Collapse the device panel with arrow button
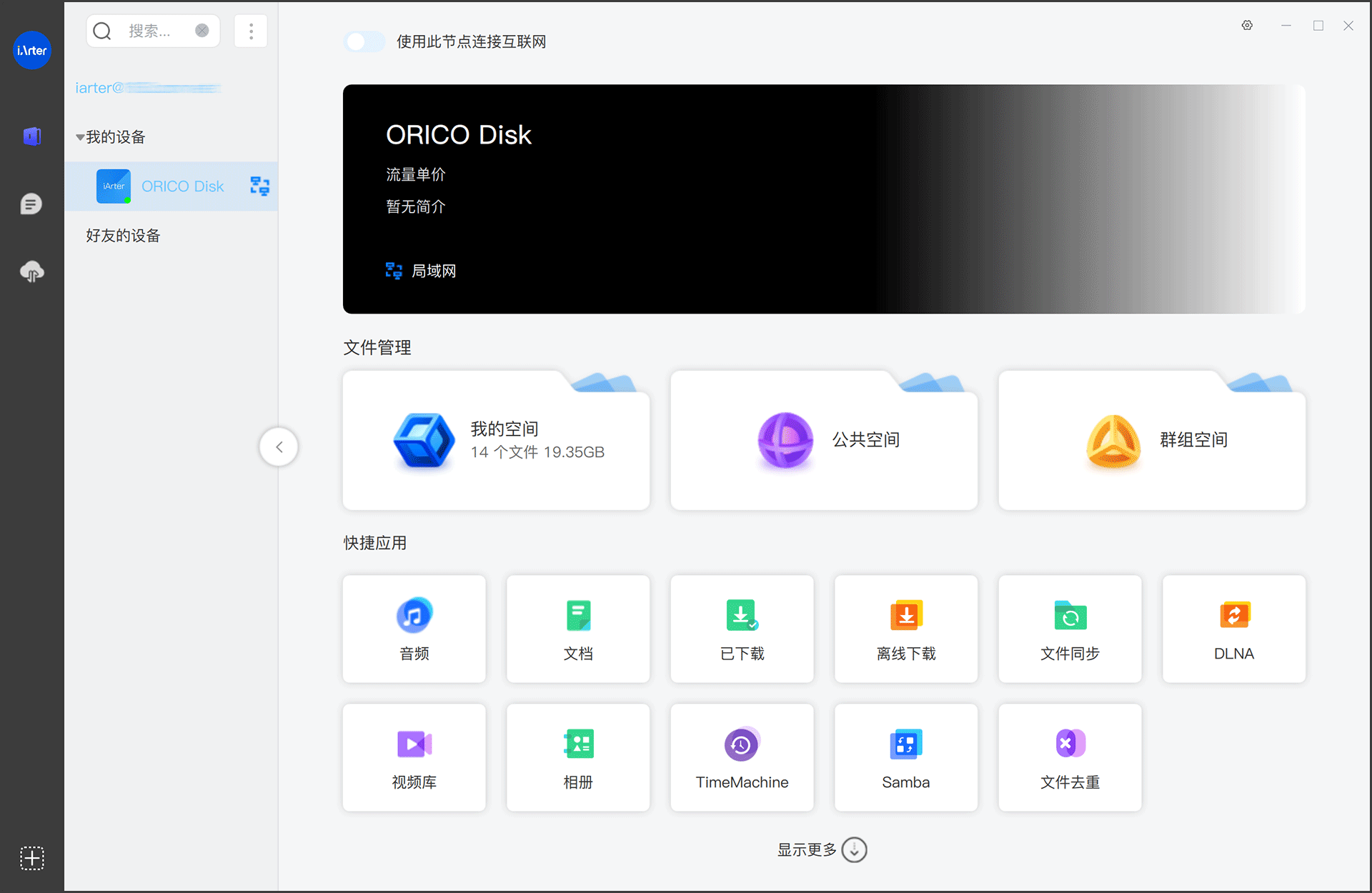The image size is (1372, 893). click(x=279, y=447)
